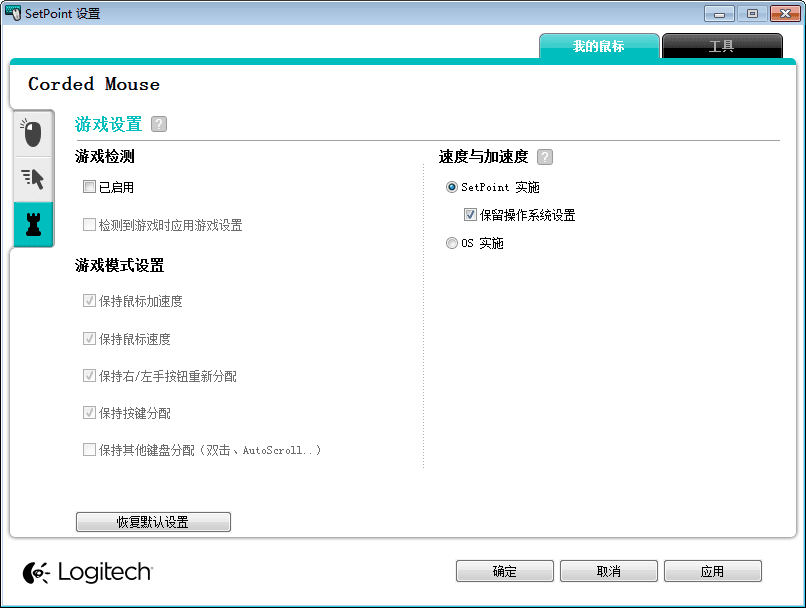
Task: Select the game settings rook icon
Action: pos(33,224)
